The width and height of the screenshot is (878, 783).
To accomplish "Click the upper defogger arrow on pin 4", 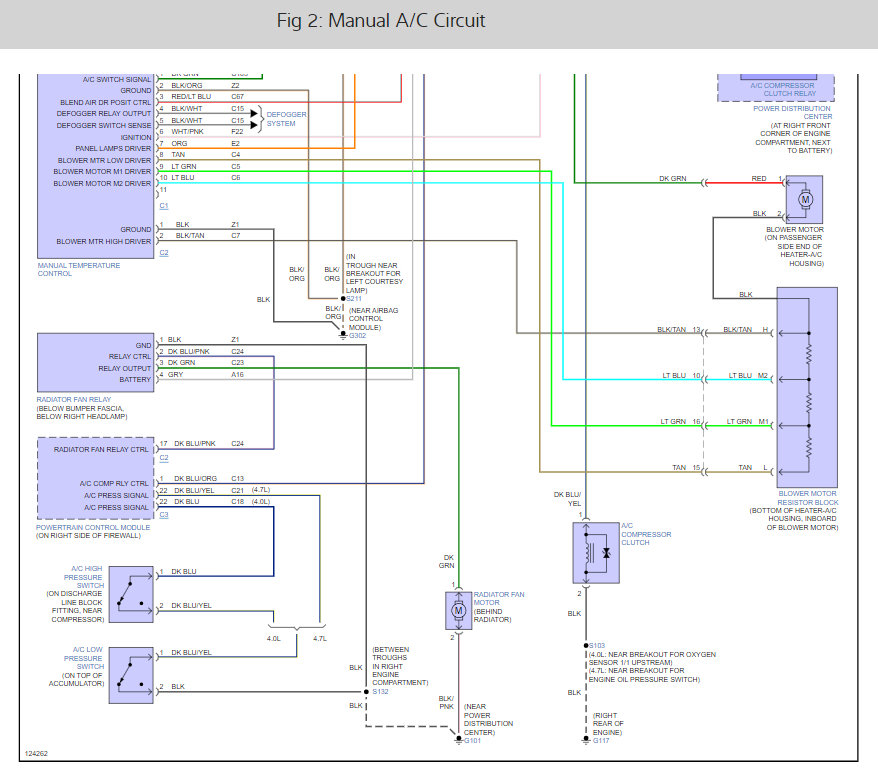I will click(x=254, y=114).
